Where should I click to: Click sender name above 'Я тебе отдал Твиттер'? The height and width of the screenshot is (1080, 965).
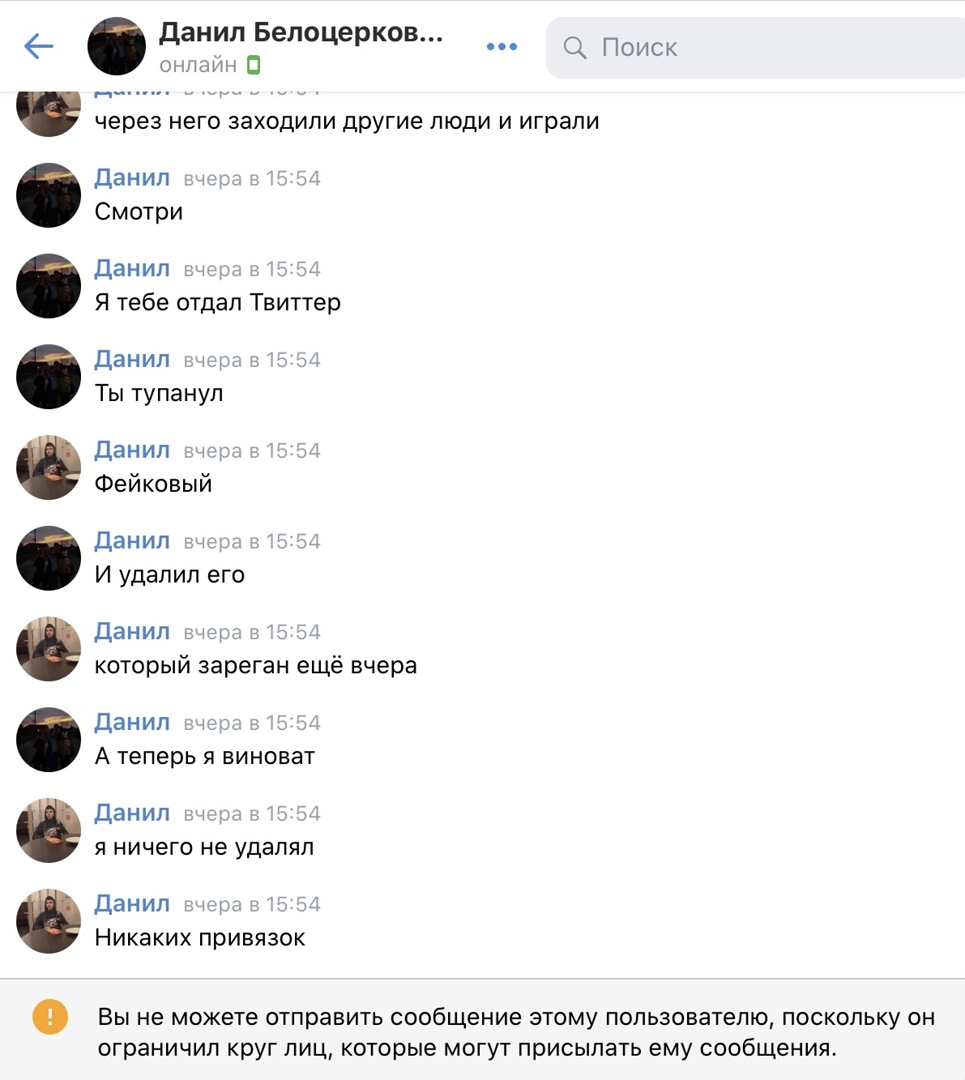tap(132, 268)
